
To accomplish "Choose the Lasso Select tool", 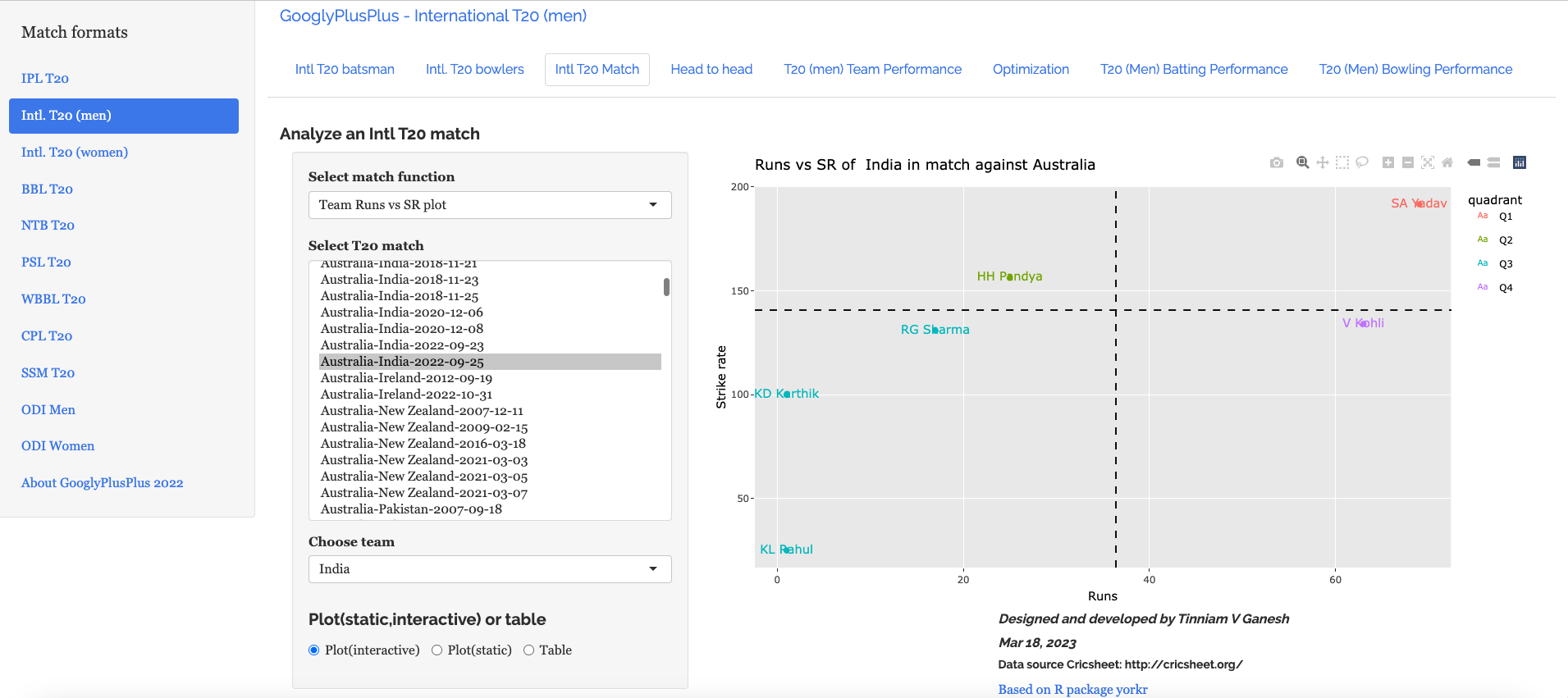I will [x=1362, y=162].
